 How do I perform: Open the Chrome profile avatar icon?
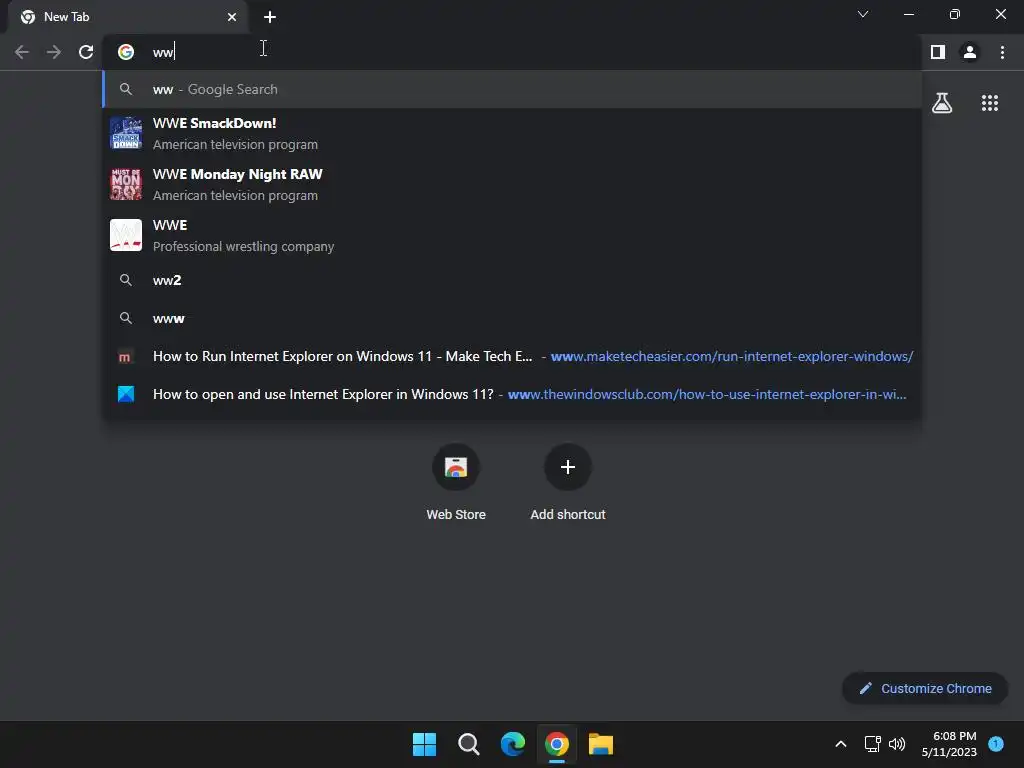pyautogui.click(x=970, y=52)
